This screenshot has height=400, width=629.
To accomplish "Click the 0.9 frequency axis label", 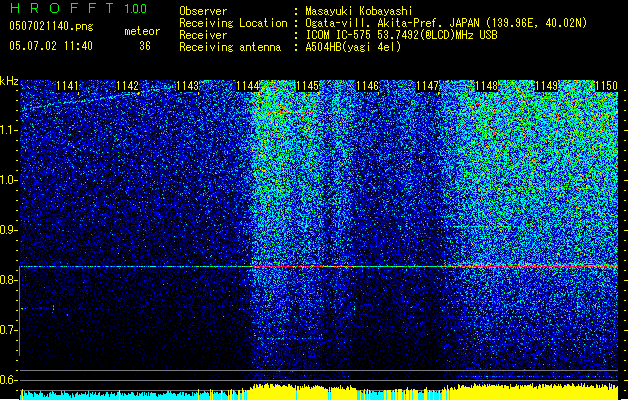I will (9, 230).
